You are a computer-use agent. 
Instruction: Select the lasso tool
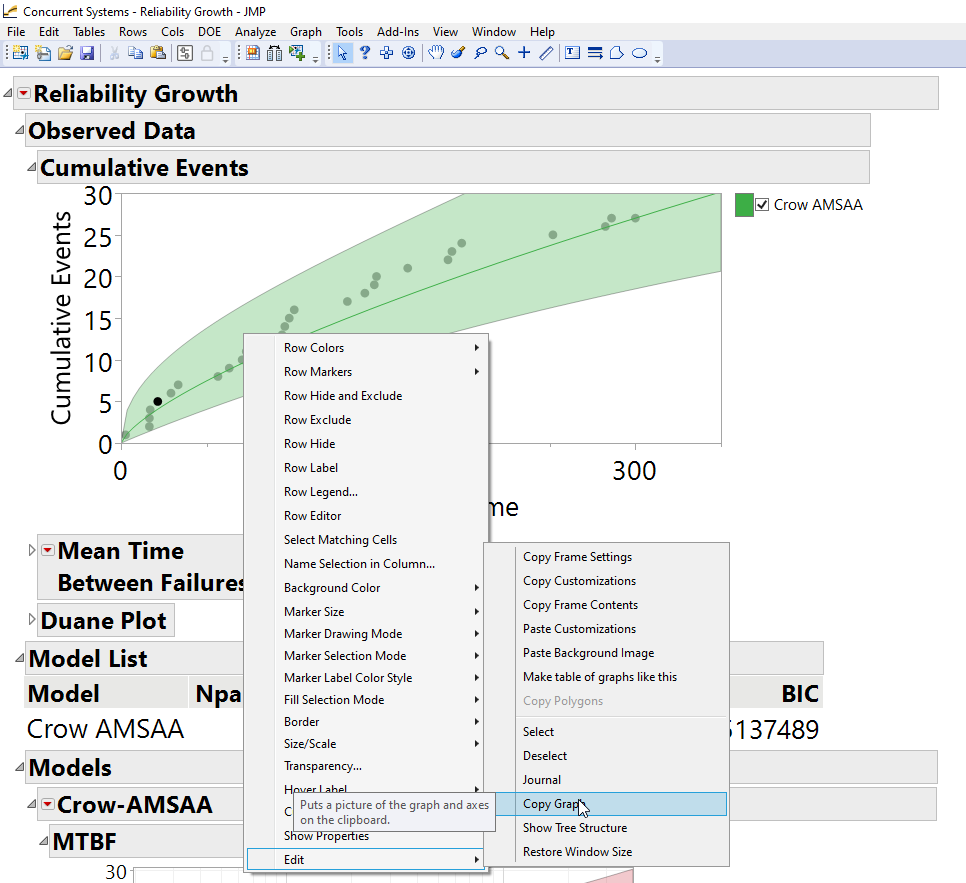[480, 52]
